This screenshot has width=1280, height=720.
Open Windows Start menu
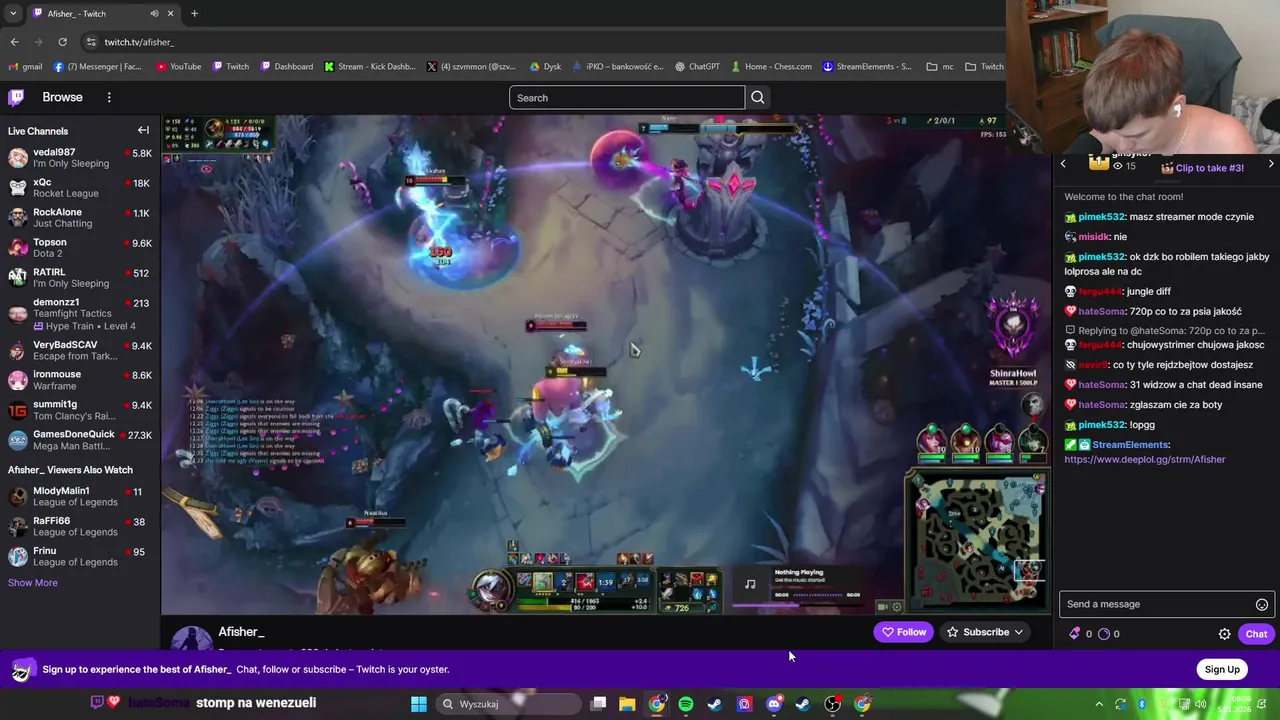click(x=419, y=704)
